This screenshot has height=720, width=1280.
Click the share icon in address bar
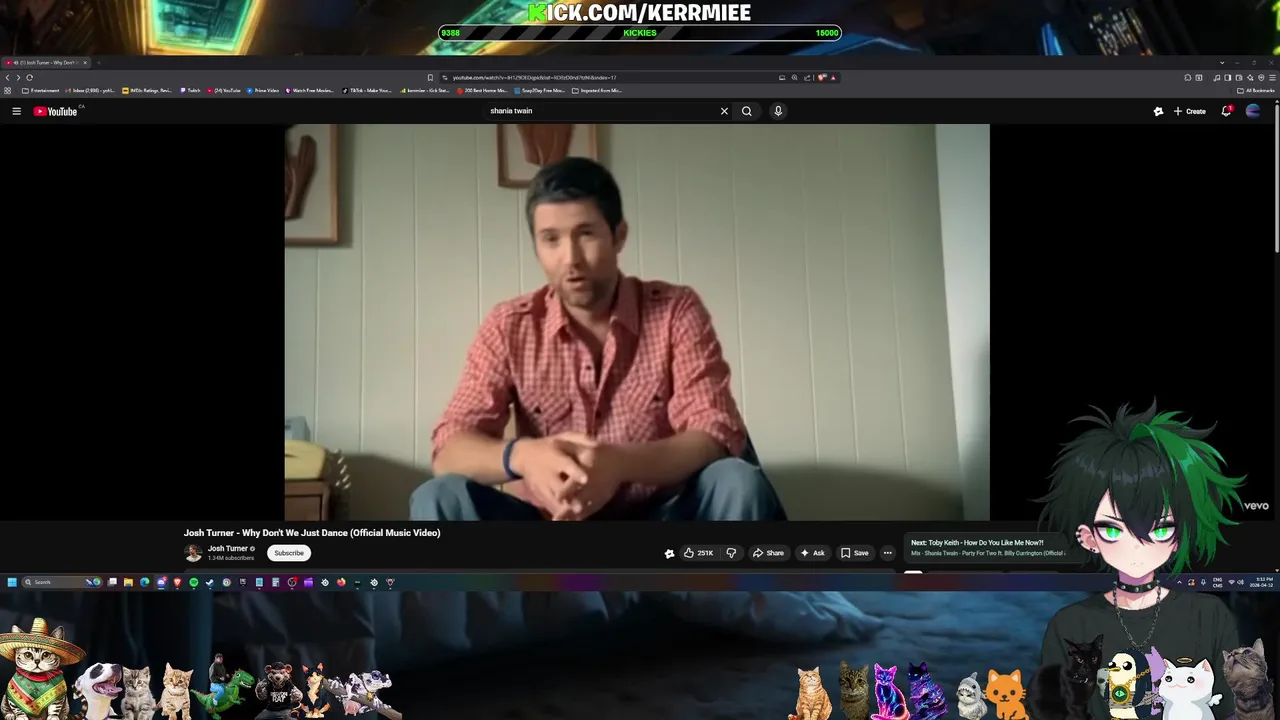[807, 77]
